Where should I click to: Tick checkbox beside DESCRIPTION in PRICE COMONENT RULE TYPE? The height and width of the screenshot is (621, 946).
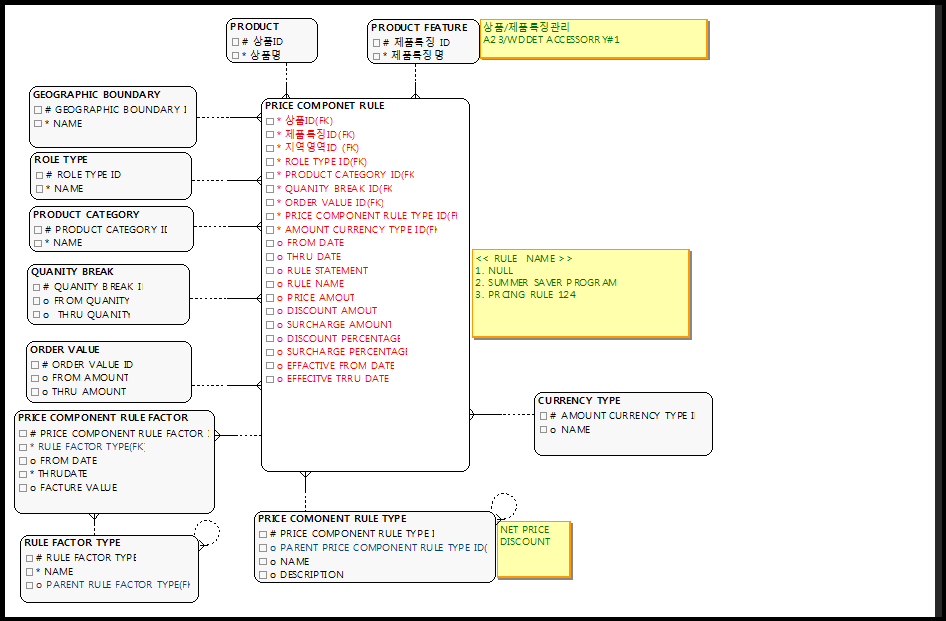(262, 575)
